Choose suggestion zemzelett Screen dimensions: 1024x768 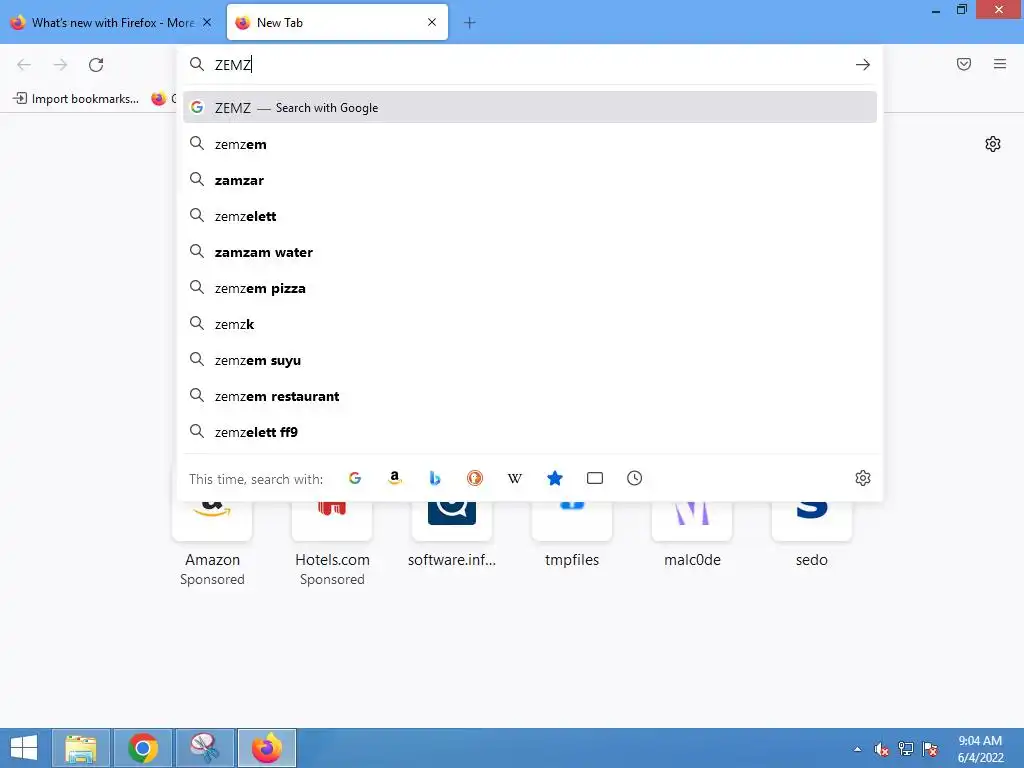pos(530,216)
